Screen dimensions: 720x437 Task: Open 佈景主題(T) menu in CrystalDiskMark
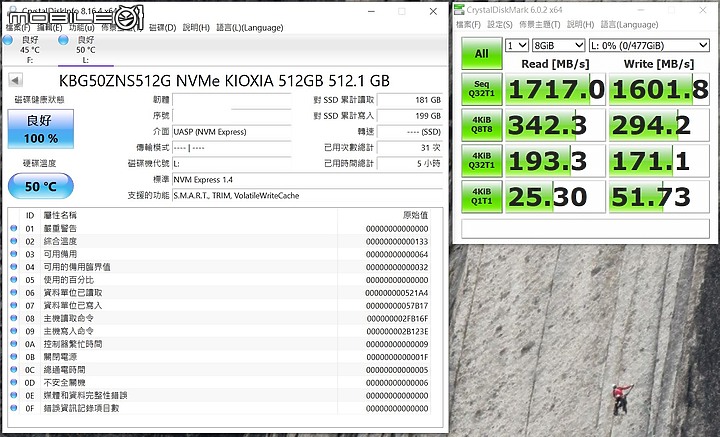pos(540,24)
